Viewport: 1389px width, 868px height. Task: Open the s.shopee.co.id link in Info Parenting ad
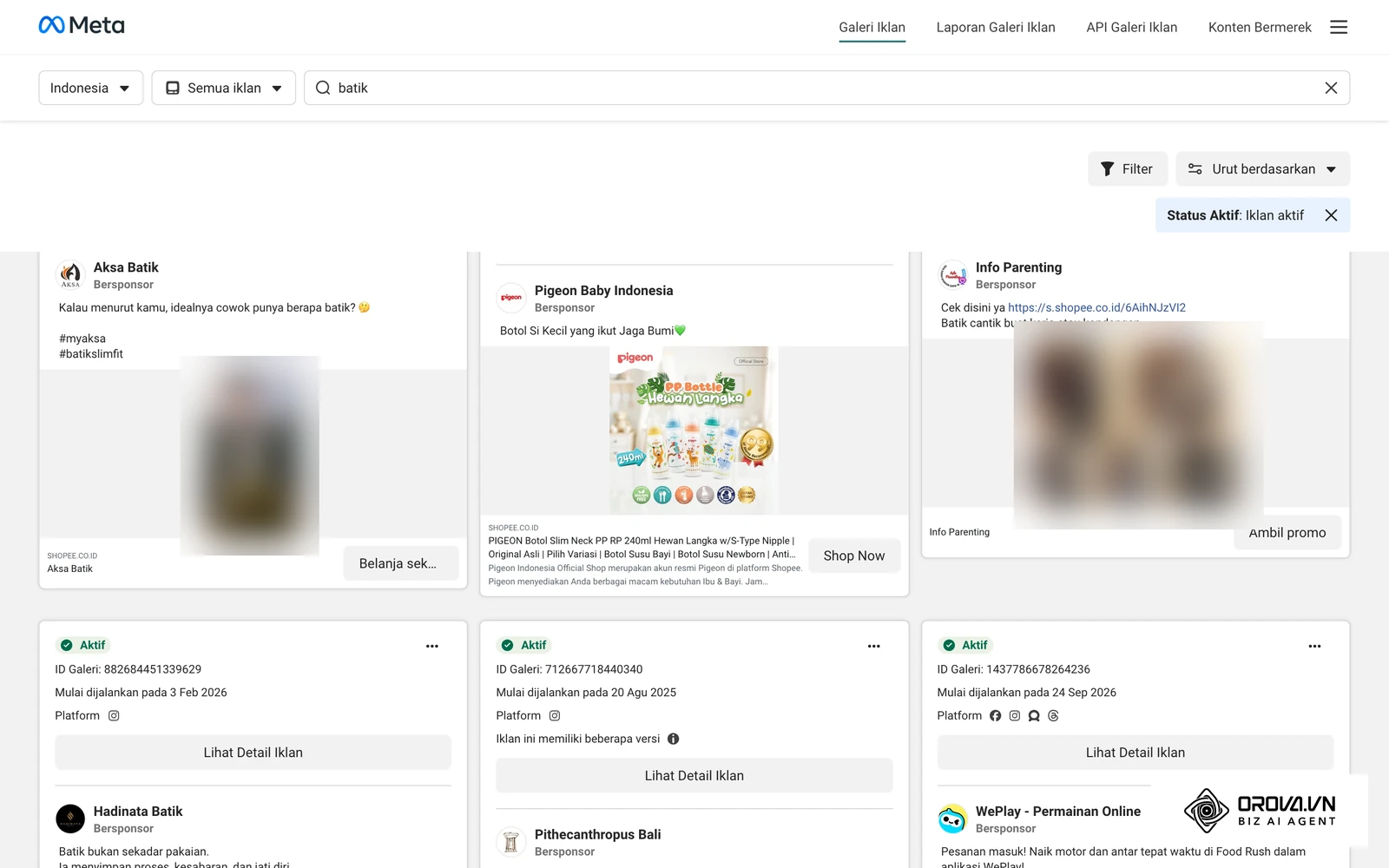point(1096,307)
